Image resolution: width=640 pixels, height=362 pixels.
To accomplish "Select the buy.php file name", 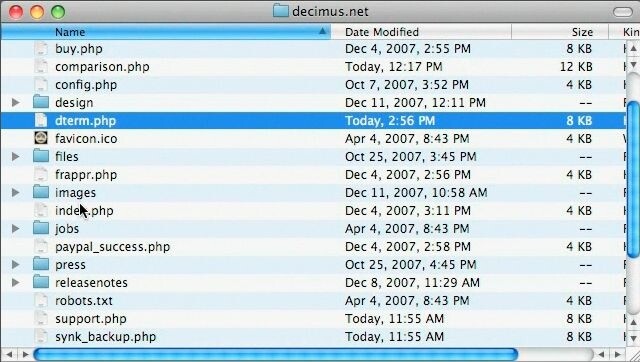I will coord(79,49).
